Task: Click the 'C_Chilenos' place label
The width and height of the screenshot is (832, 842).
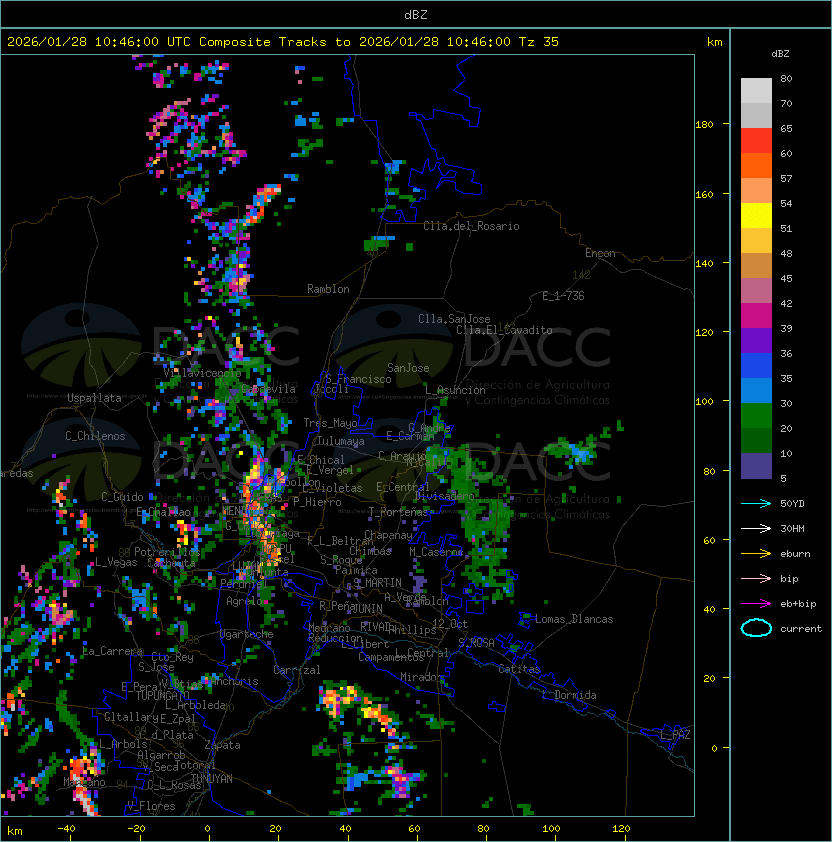Action: click(x=95, y=436)
